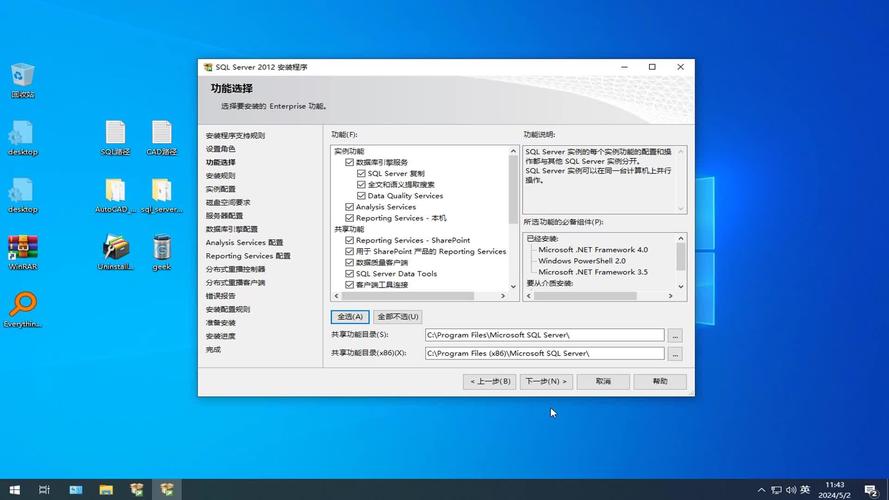The image size is (889, 500).
Task: Toggle the 全文和语义提取搜索 checkbox
Action: coord(361,184)
